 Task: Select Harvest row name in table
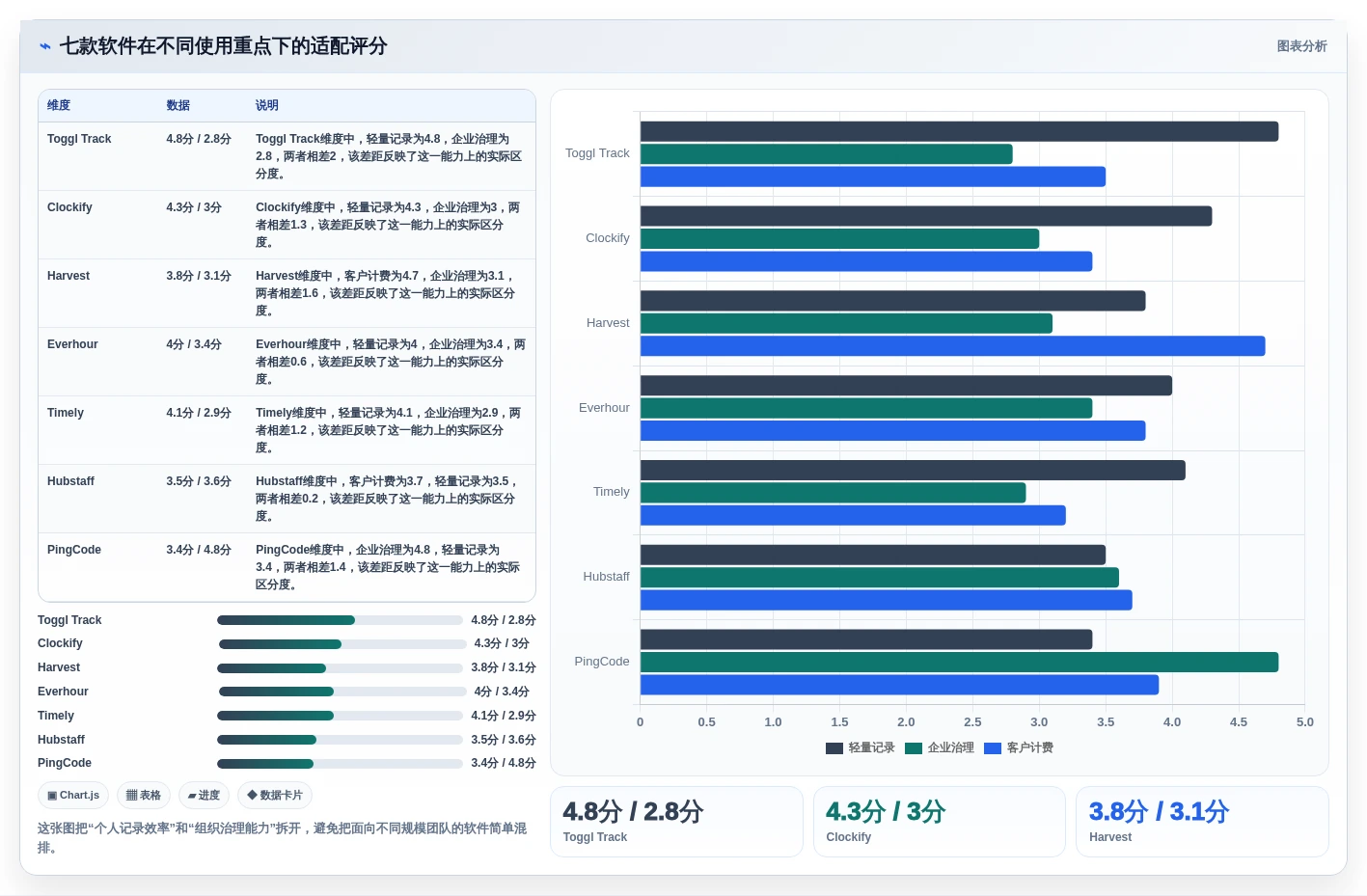(68, 276)
